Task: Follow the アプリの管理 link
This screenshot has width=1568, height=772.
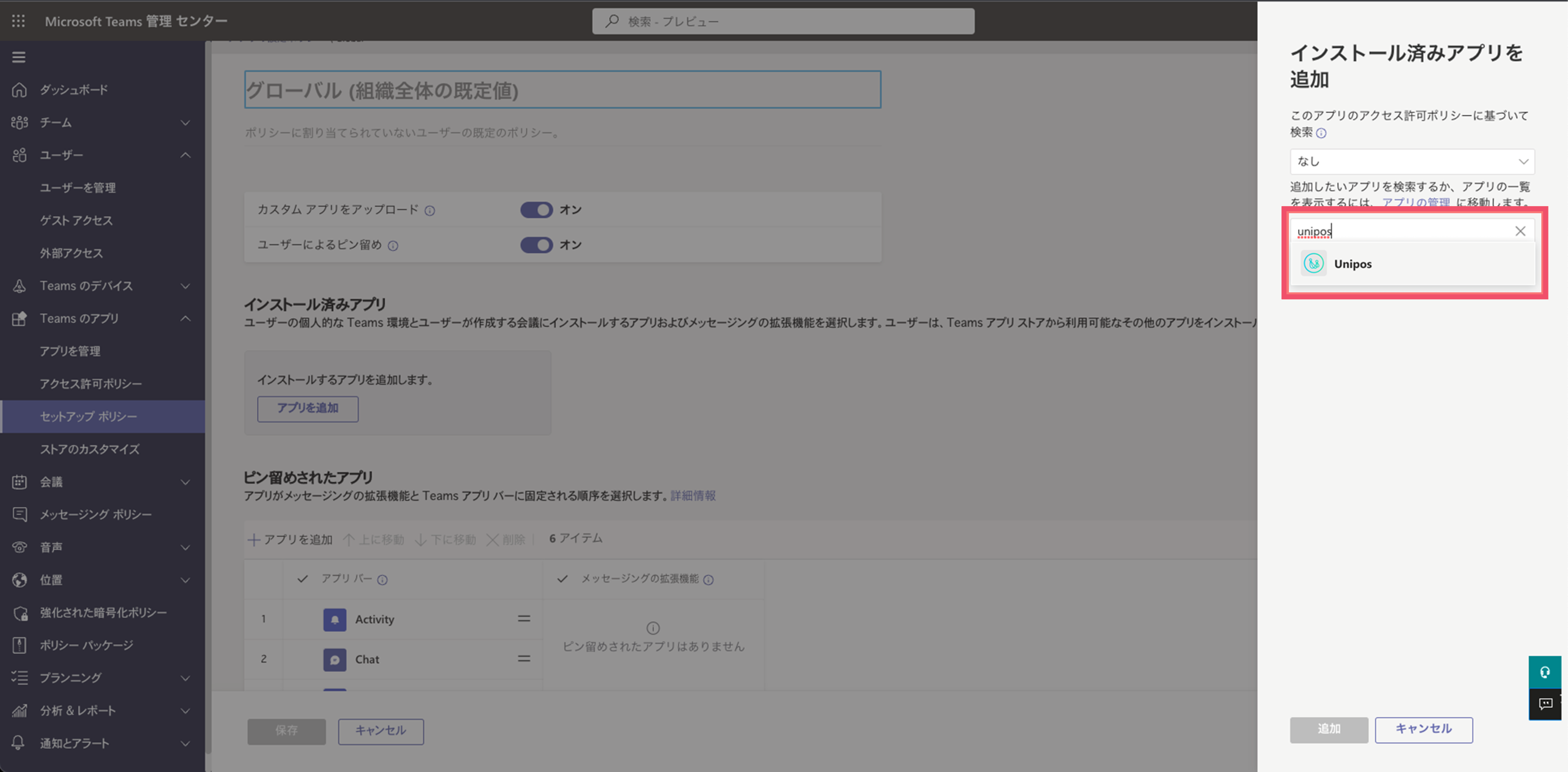Action: point(1416,202)
